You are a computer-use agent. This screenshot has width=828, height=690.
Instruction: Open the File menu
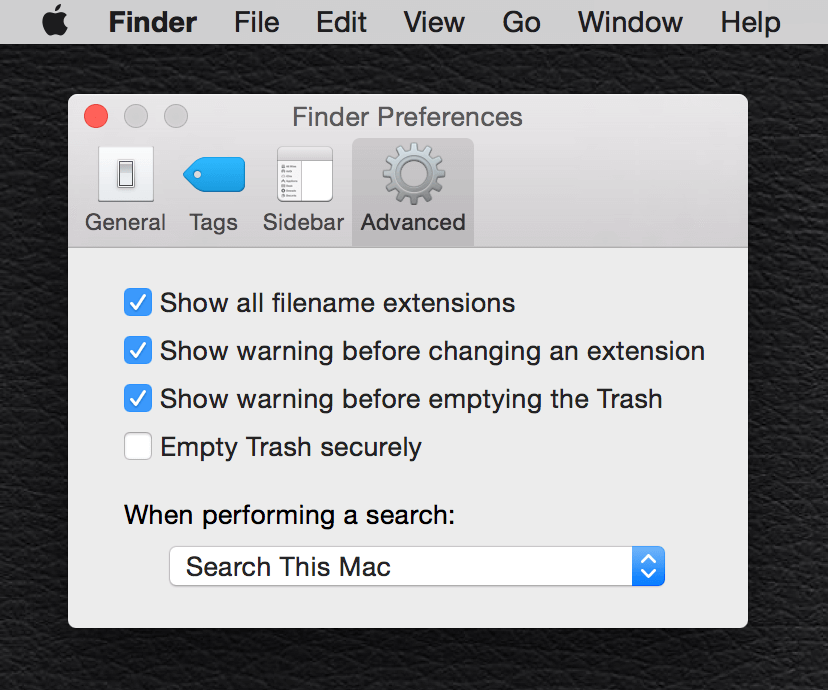257,22
